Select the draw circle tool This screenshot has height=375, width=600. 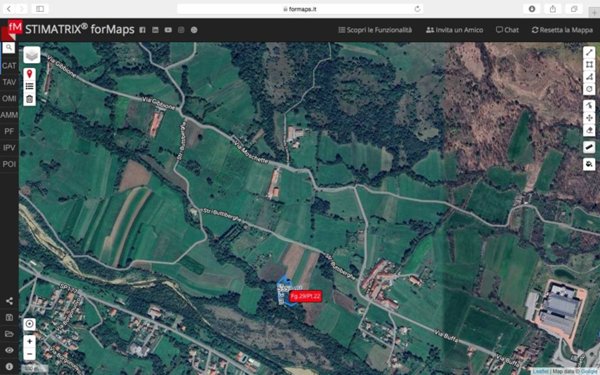point(589,89)
